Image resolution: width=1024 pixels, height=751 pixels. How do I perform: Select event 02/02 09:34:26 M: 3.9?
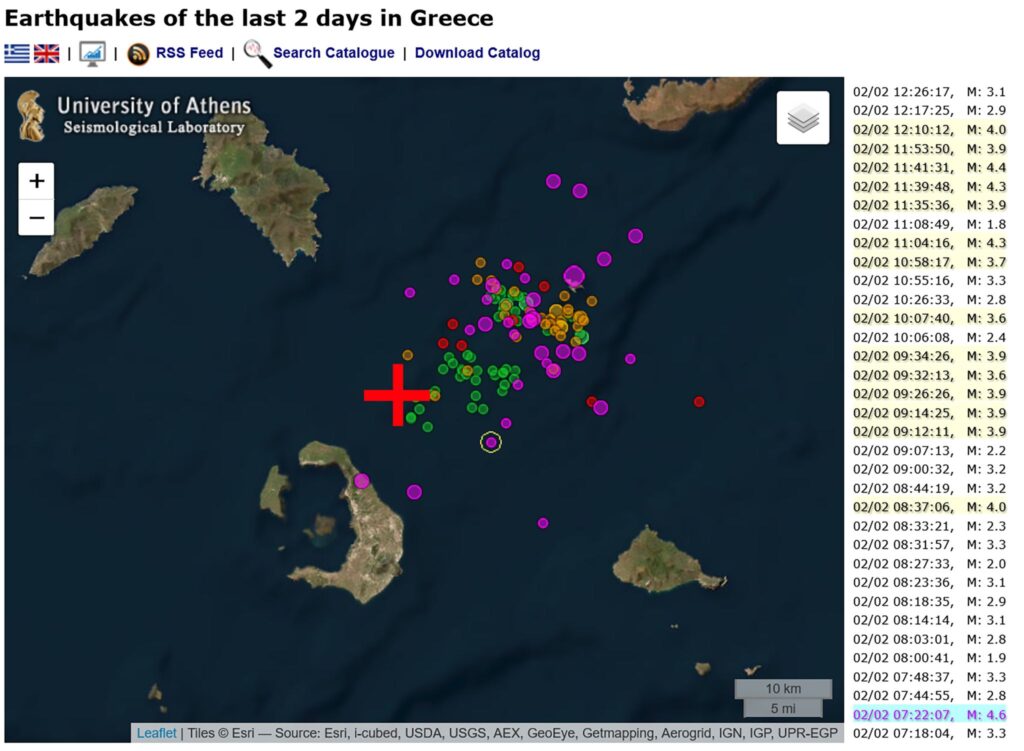coord(929,357)
